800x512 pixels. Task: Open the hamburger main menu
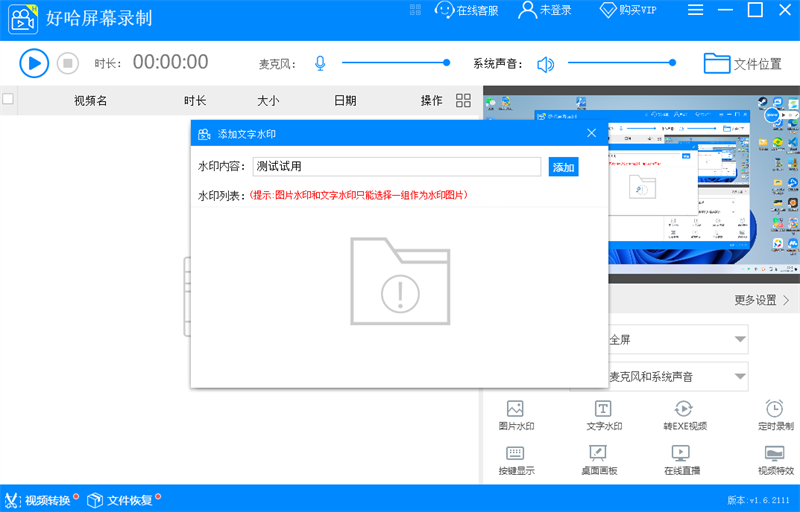pos(696,10)
